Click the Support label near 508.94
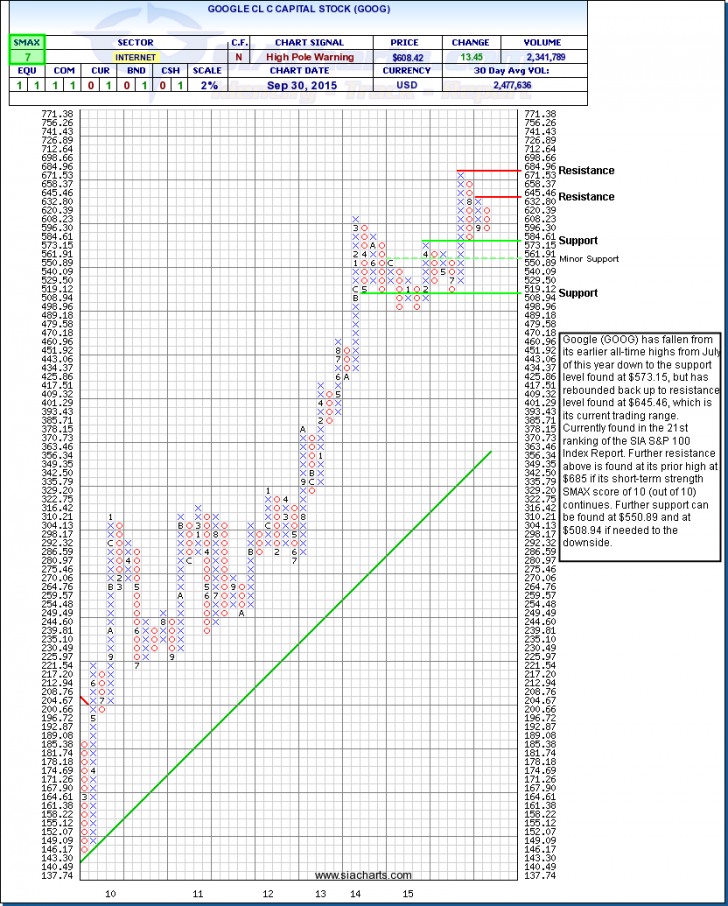The image size is (728, 906). click(578, 293)
